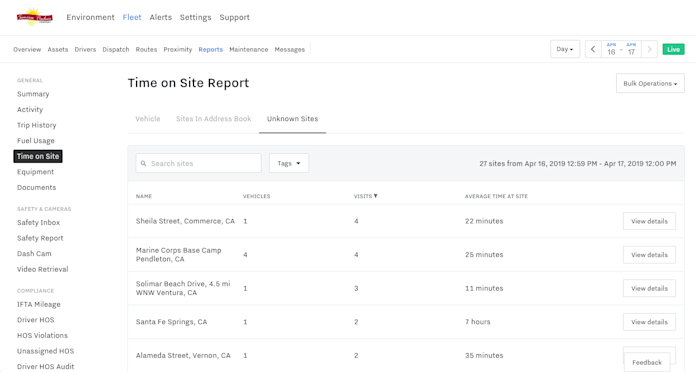Expand the Bulk Operations dropdown

(650, 83)
